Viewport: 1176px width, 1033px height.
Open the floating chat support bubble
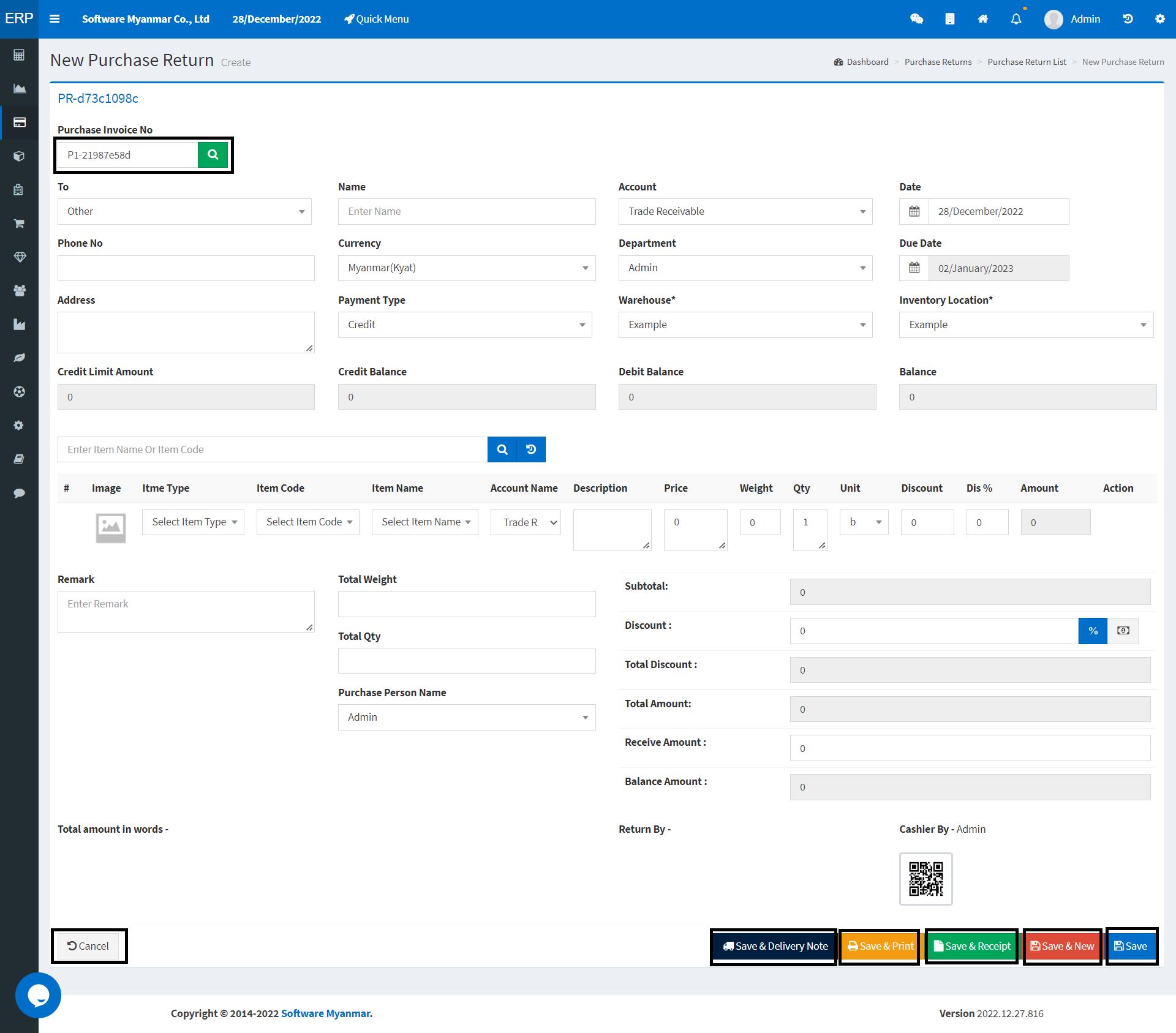pos(38,995)
